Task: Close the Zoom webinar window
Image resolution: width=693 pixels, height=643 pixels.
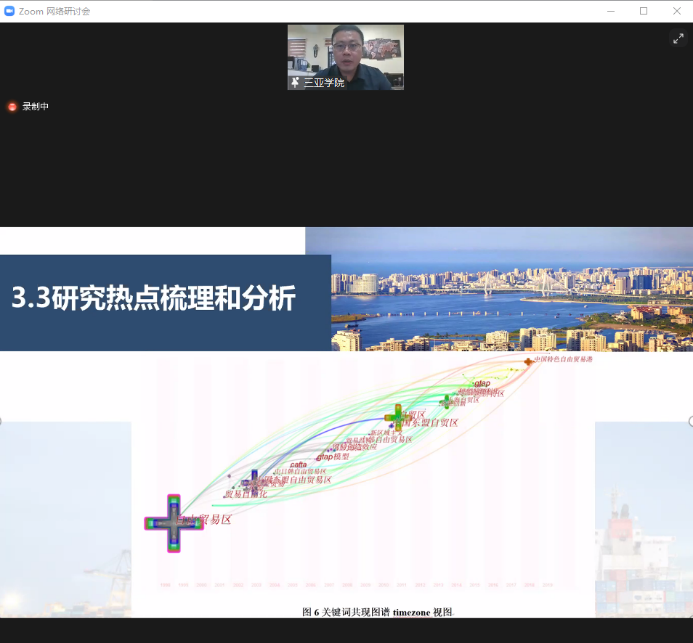Action: (676, 11)
